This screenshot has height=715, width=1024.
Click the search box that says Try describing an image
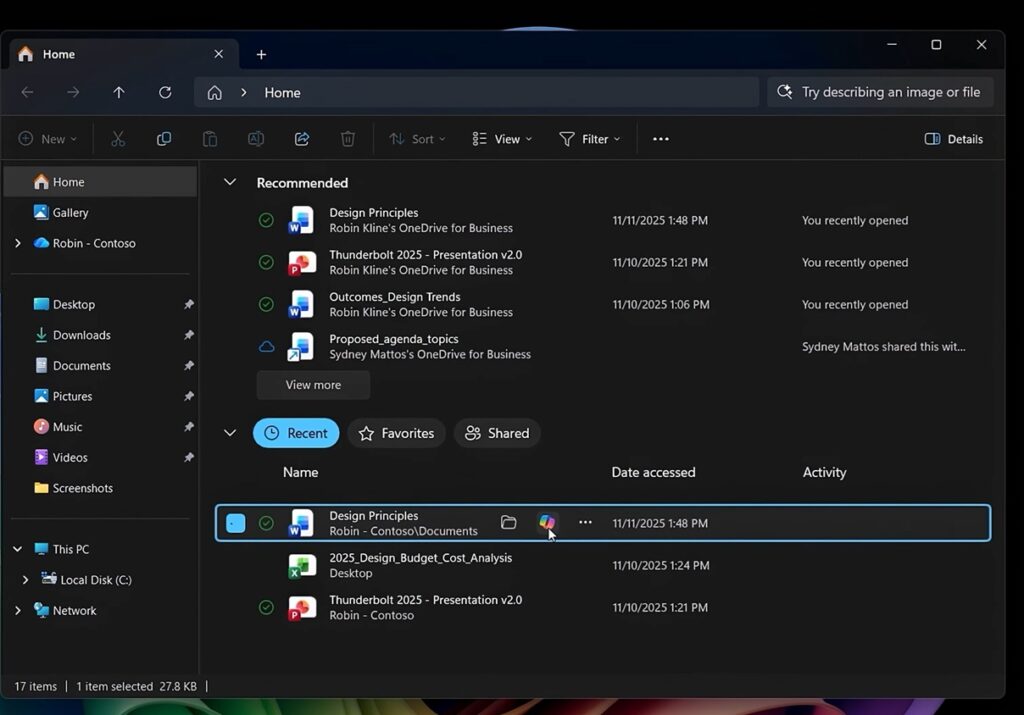tap(880, 91)
